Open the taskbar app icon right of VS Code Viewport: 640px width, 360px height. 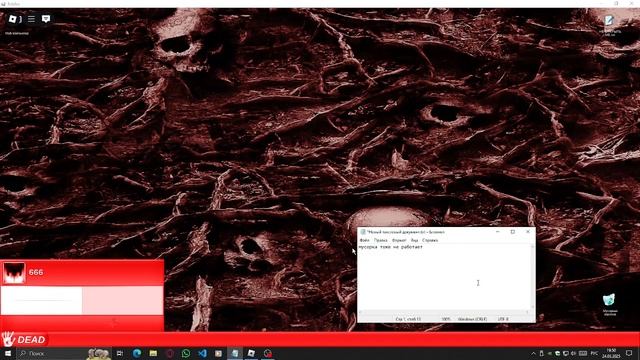218,353
